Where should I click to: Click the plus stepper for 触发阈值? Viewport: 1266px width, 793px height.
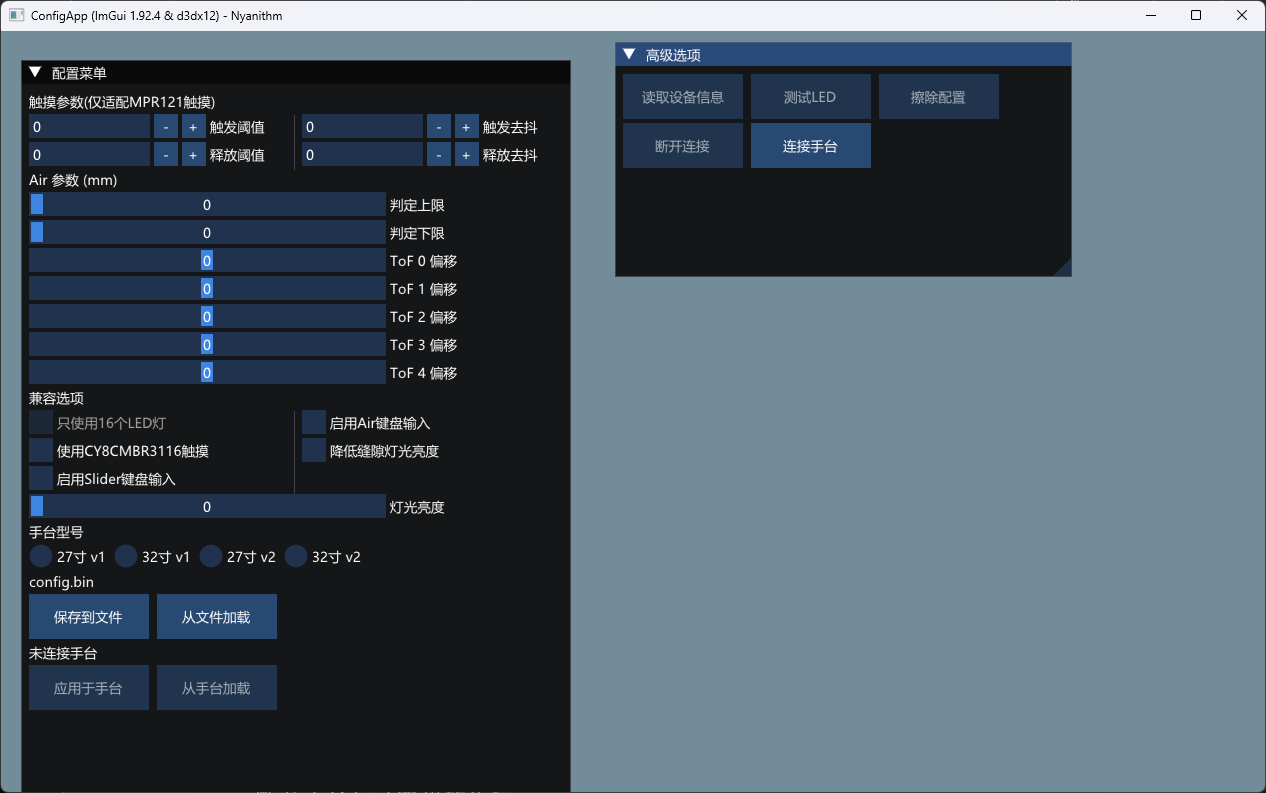[x=193, y=127]
